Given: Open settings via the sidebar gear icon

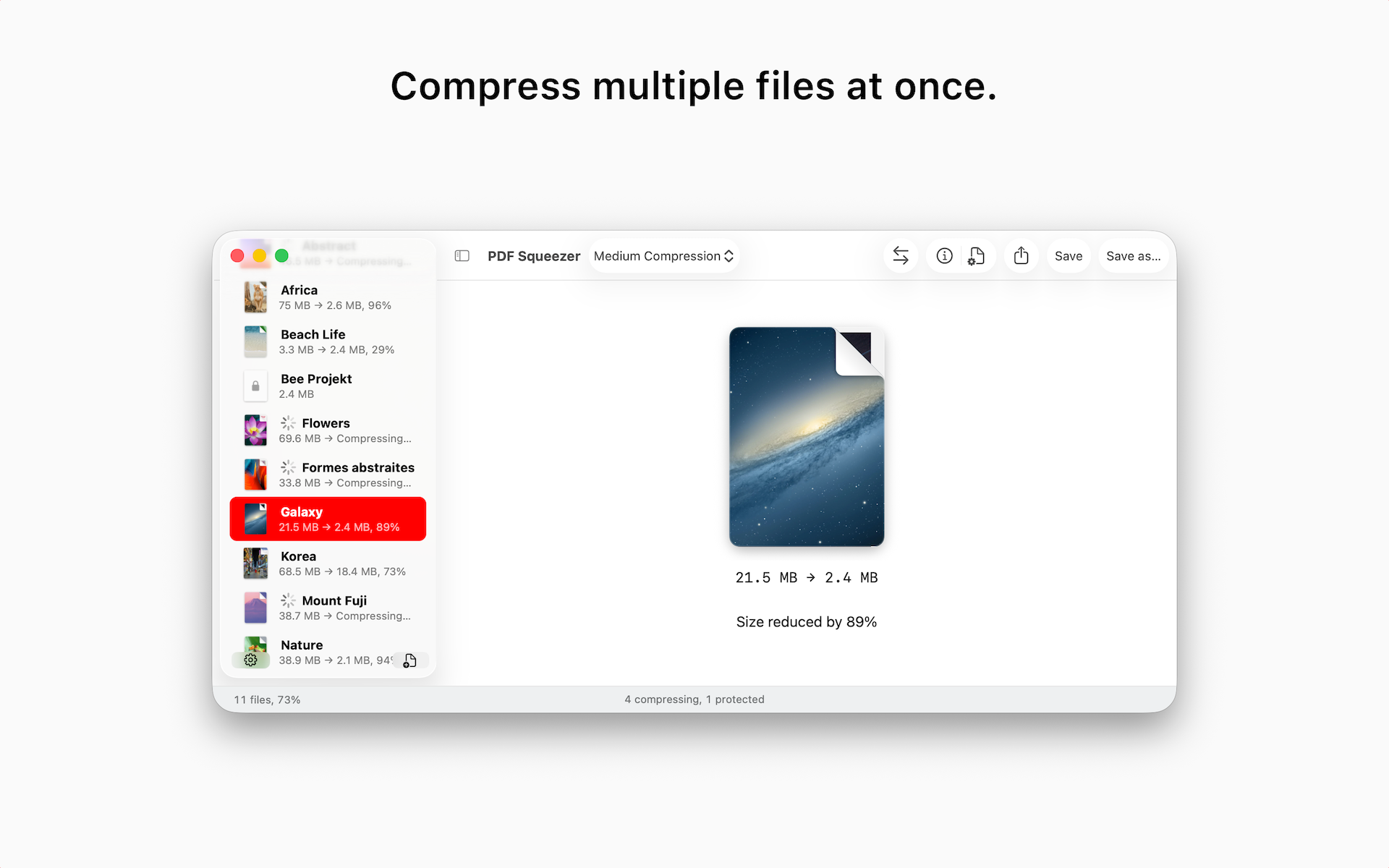Looking at the screenshot, I should point(250,660).
